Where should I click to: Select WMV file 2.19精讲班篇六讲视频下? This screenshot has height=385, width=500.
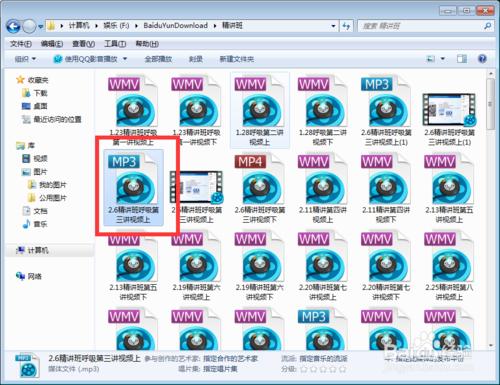click(x=259, y=266)
